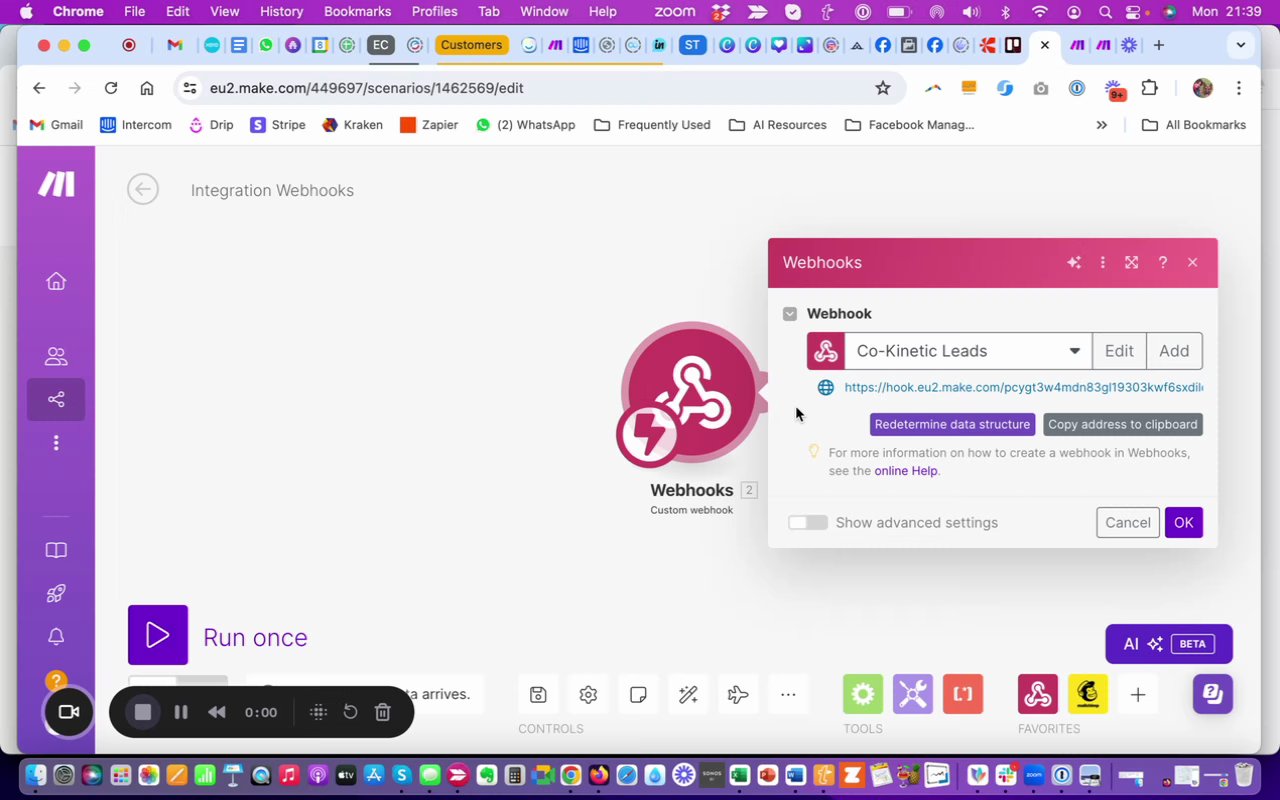Click the AI sparkle icon in Webhooks panel
Screen dimensions: 1280x800
(1074, 262)
